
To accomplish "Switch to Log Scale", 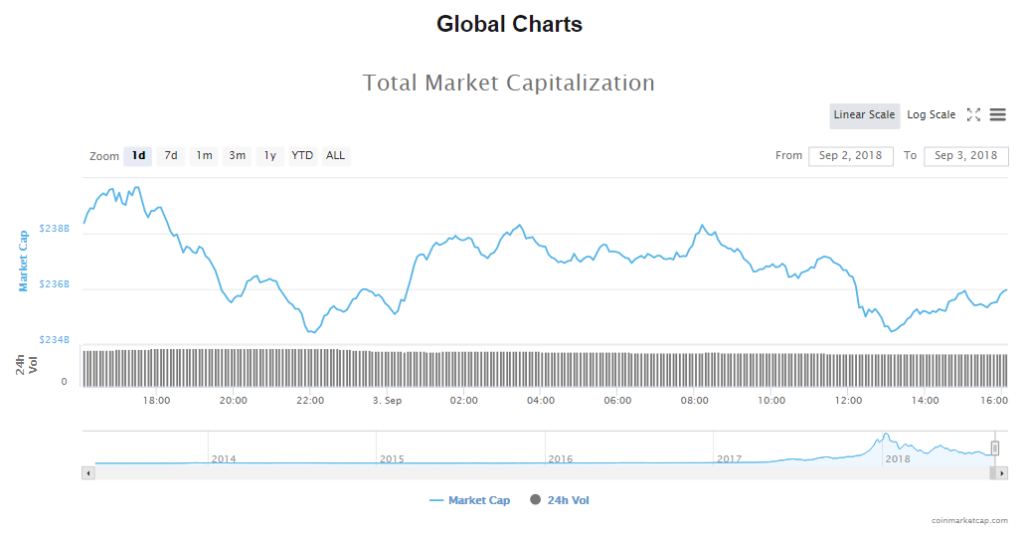I will (931, 115).
